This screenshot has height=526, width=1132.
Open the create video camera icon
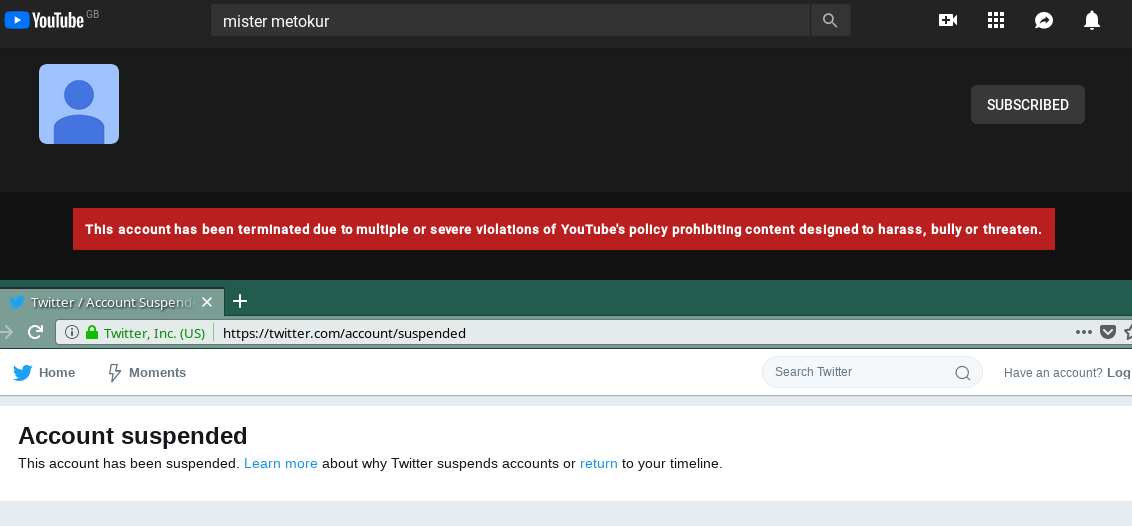[x=947, y=20]
